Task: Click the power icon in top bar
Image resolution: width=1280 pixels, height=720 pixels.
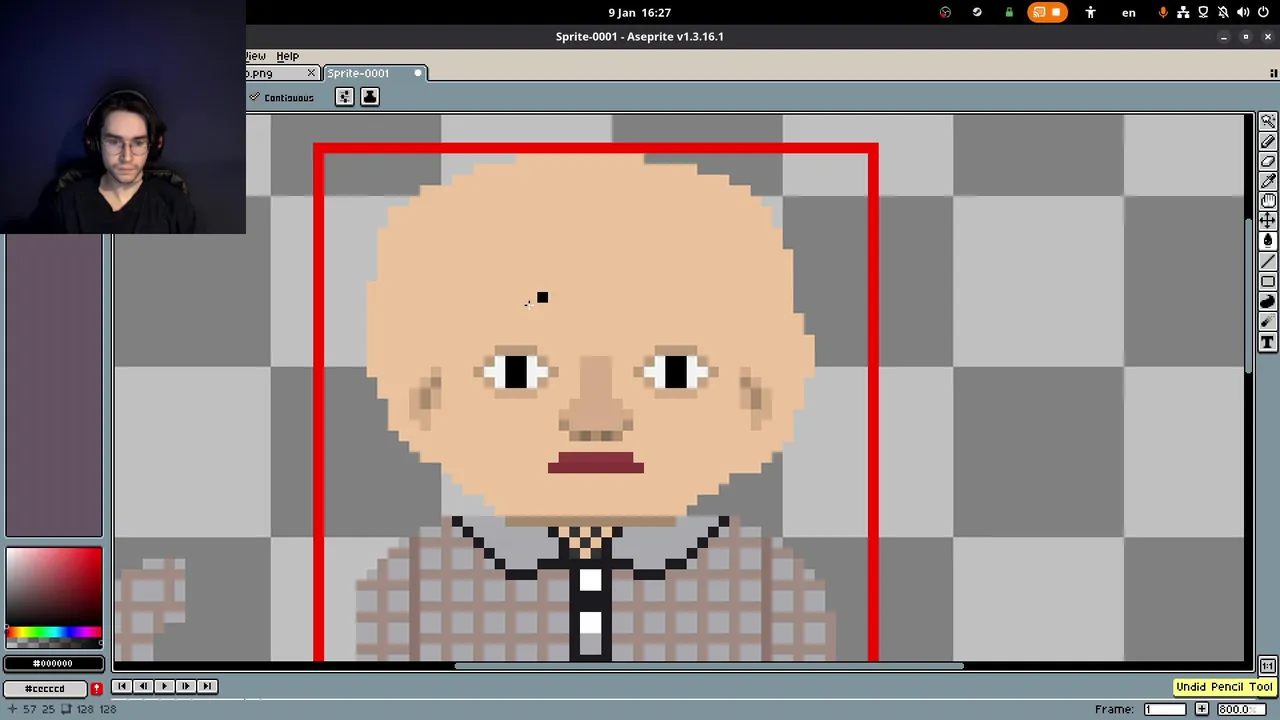Action: point(1263,12)
